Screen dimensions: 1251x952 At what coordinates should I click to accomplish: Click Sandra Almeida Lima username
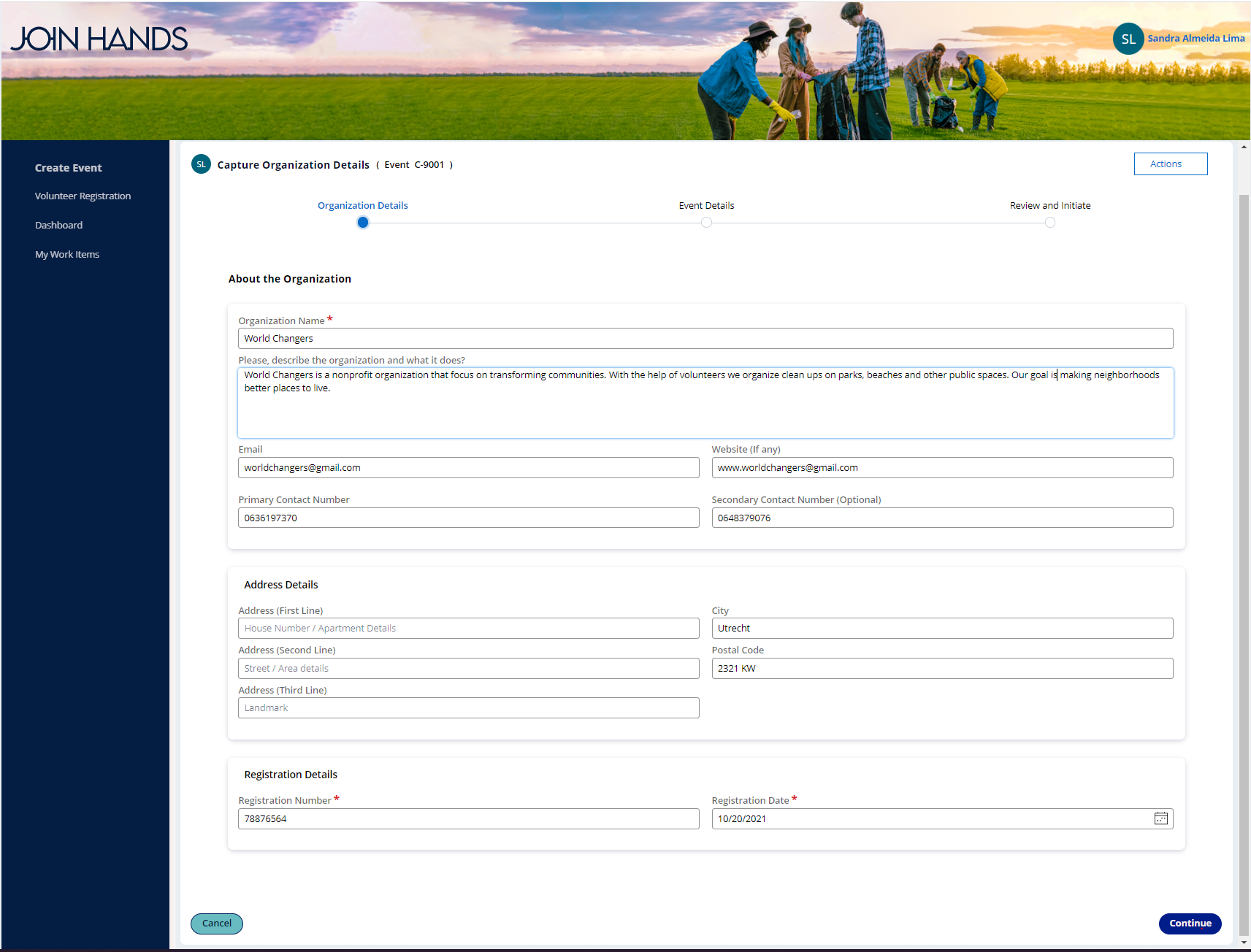click(x=1196, y=38)
